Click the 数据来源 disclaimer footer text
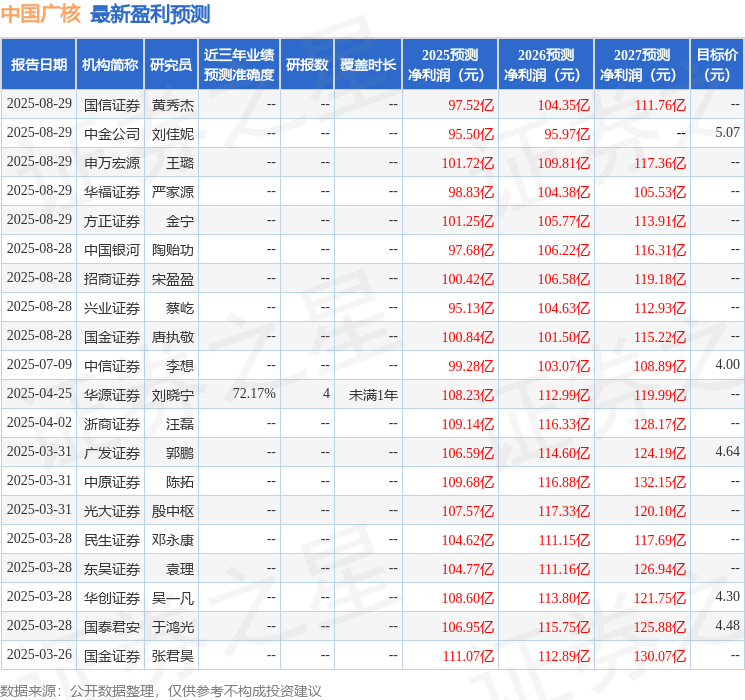745x700 pixels. 161,690
